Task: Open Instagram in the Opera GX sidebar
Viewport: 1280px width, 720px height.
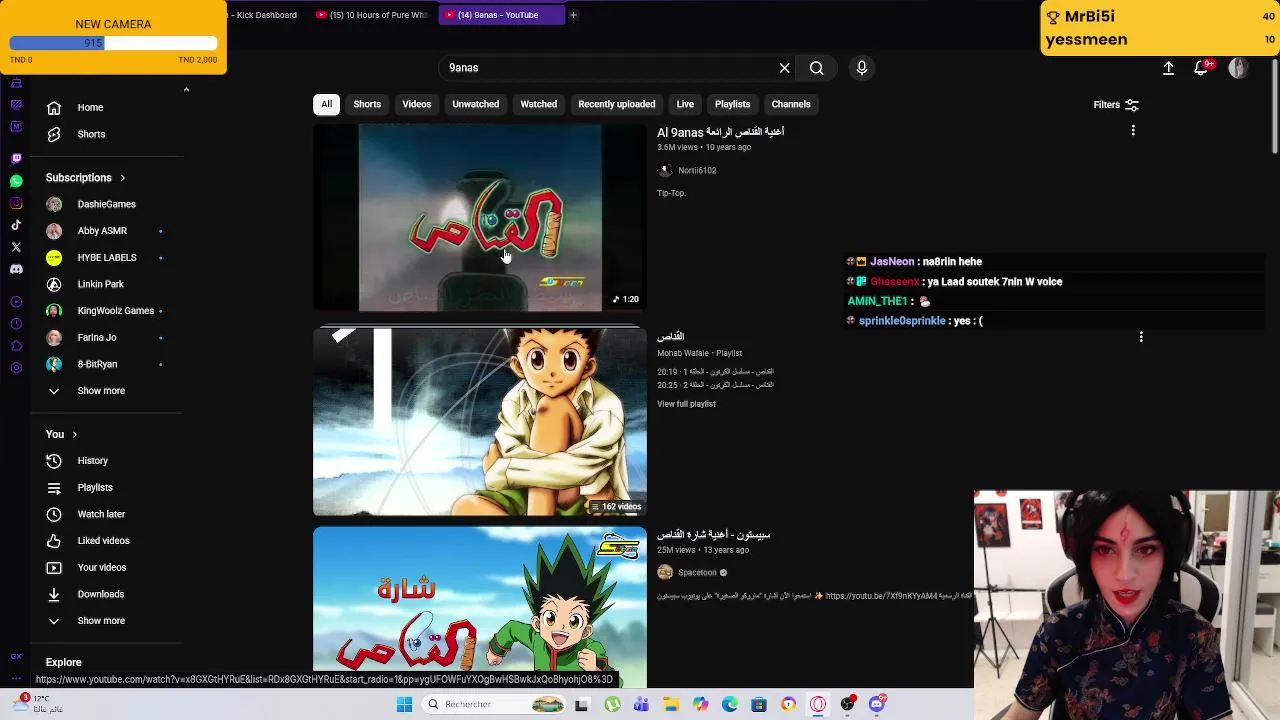Action: pyautogui.click(x=16, y=203)
